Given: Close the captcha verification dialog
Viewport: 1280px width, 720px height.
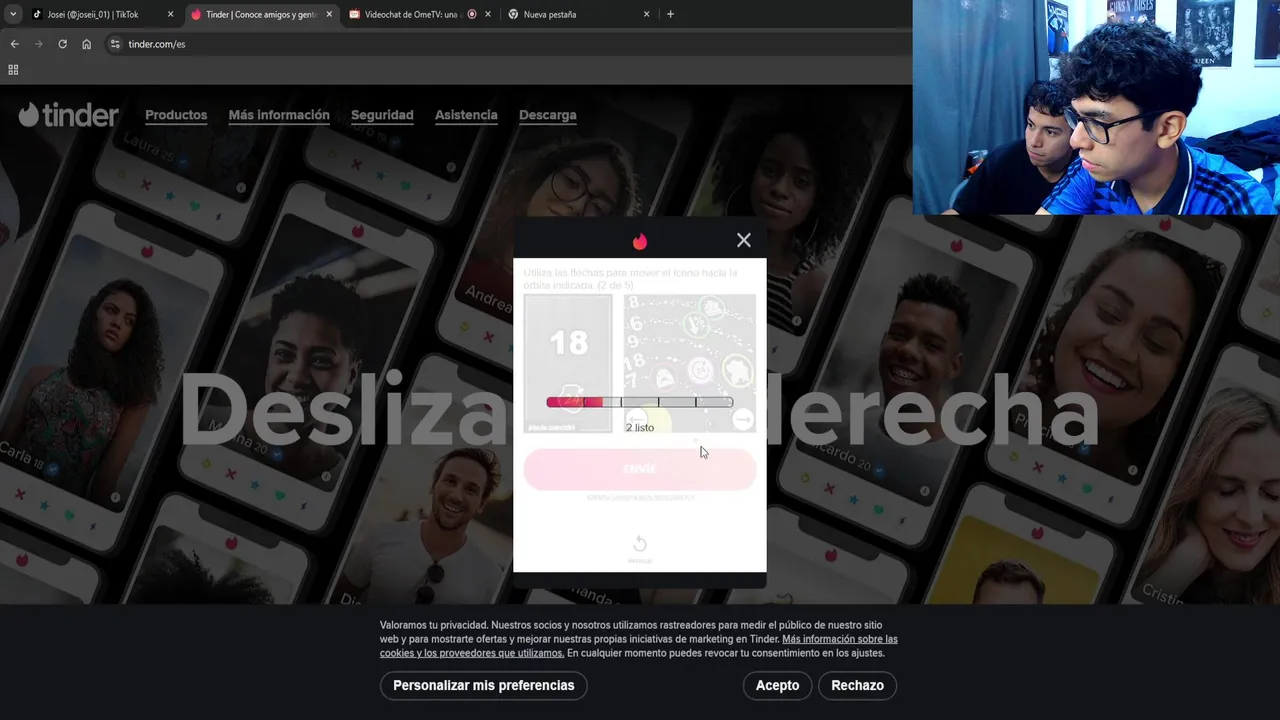Looking at the screenshot, I should tap(743, 240).
